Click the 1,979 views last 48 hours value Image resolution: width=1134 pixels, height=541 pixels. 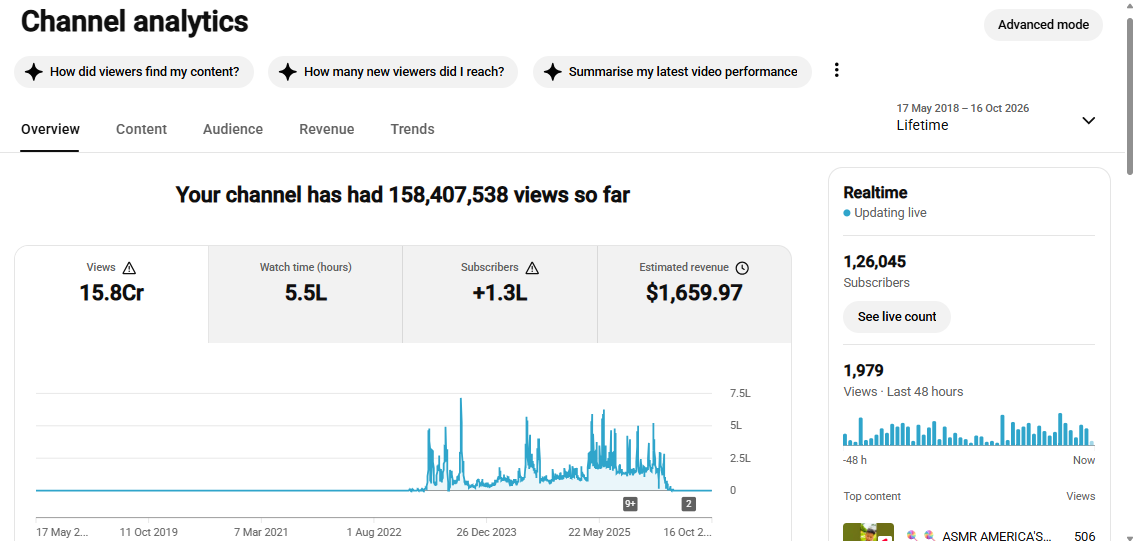pos(864,370)
